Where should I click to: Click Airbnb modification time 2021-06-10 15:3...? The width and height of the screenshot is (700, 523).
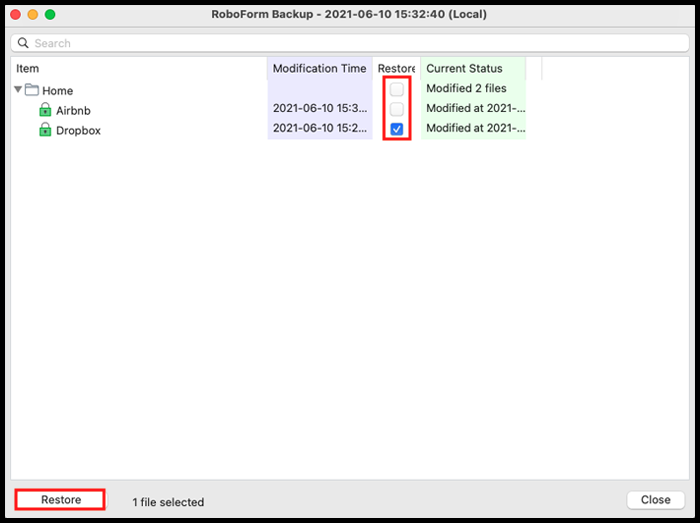coord(320,108)
